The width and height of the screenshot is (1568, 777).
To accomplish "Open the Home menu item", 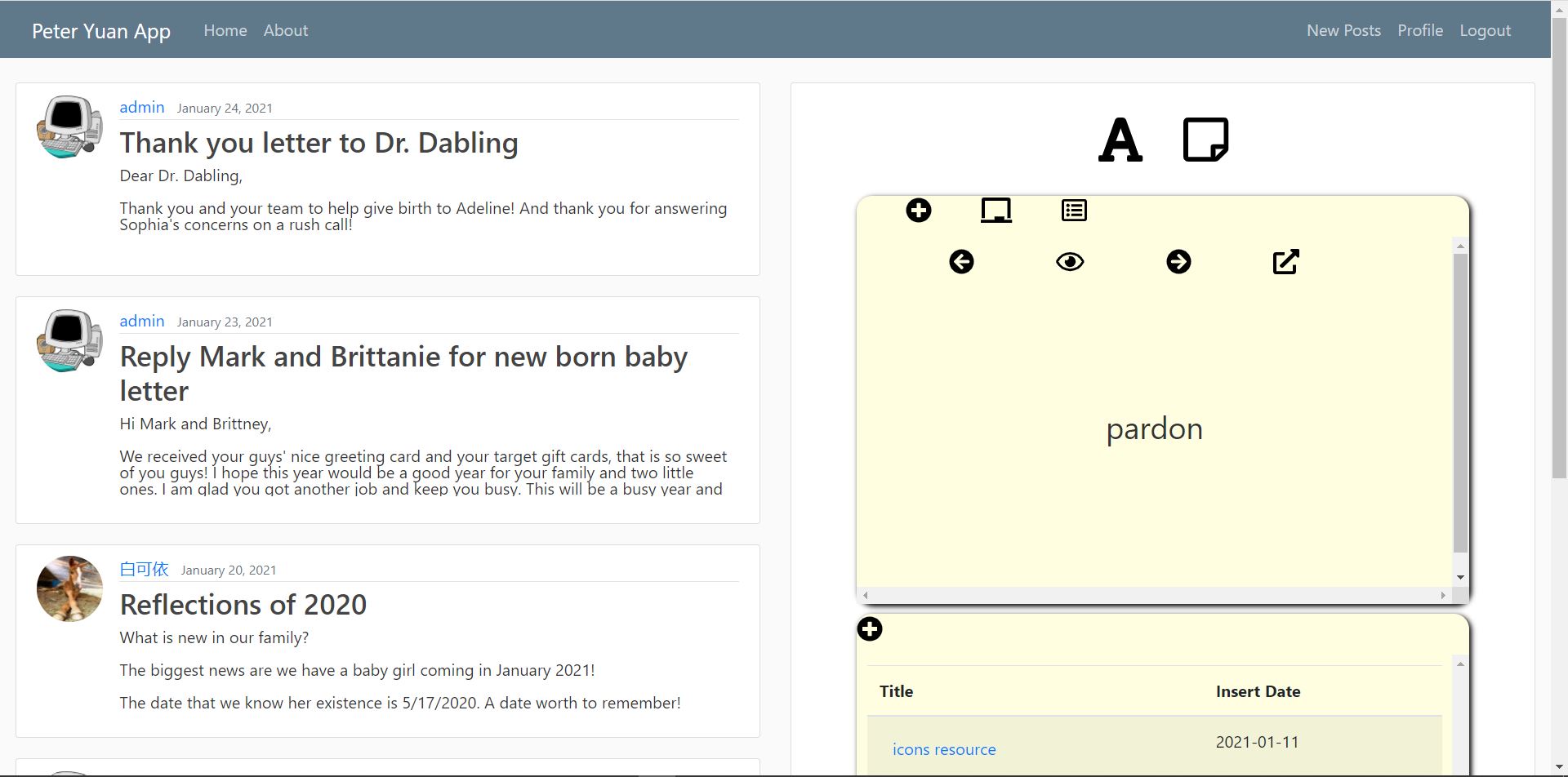I will tap(225, 30).
